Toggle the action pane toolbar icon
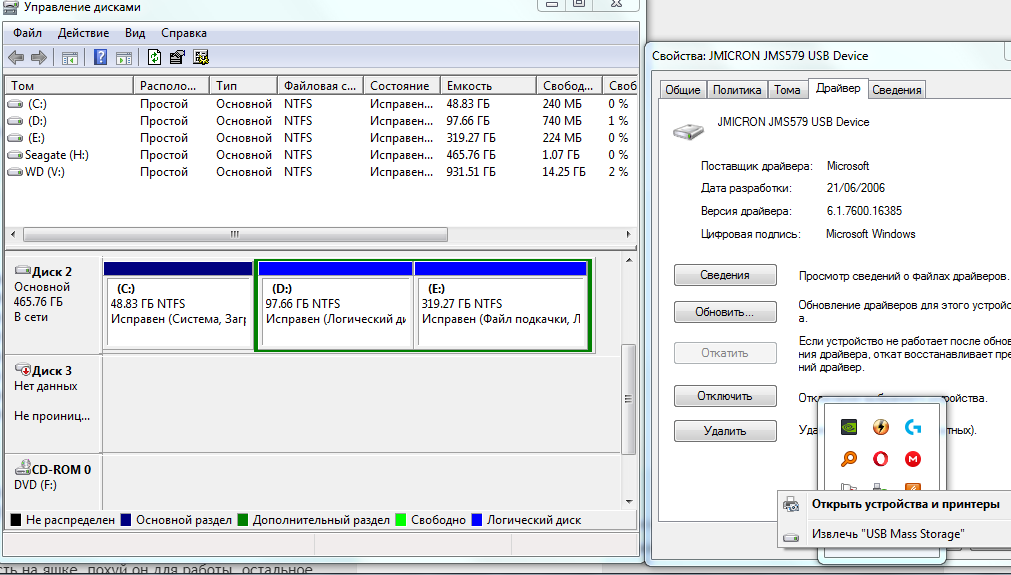Screen dimensions: 1011x575 click(124, 58)
